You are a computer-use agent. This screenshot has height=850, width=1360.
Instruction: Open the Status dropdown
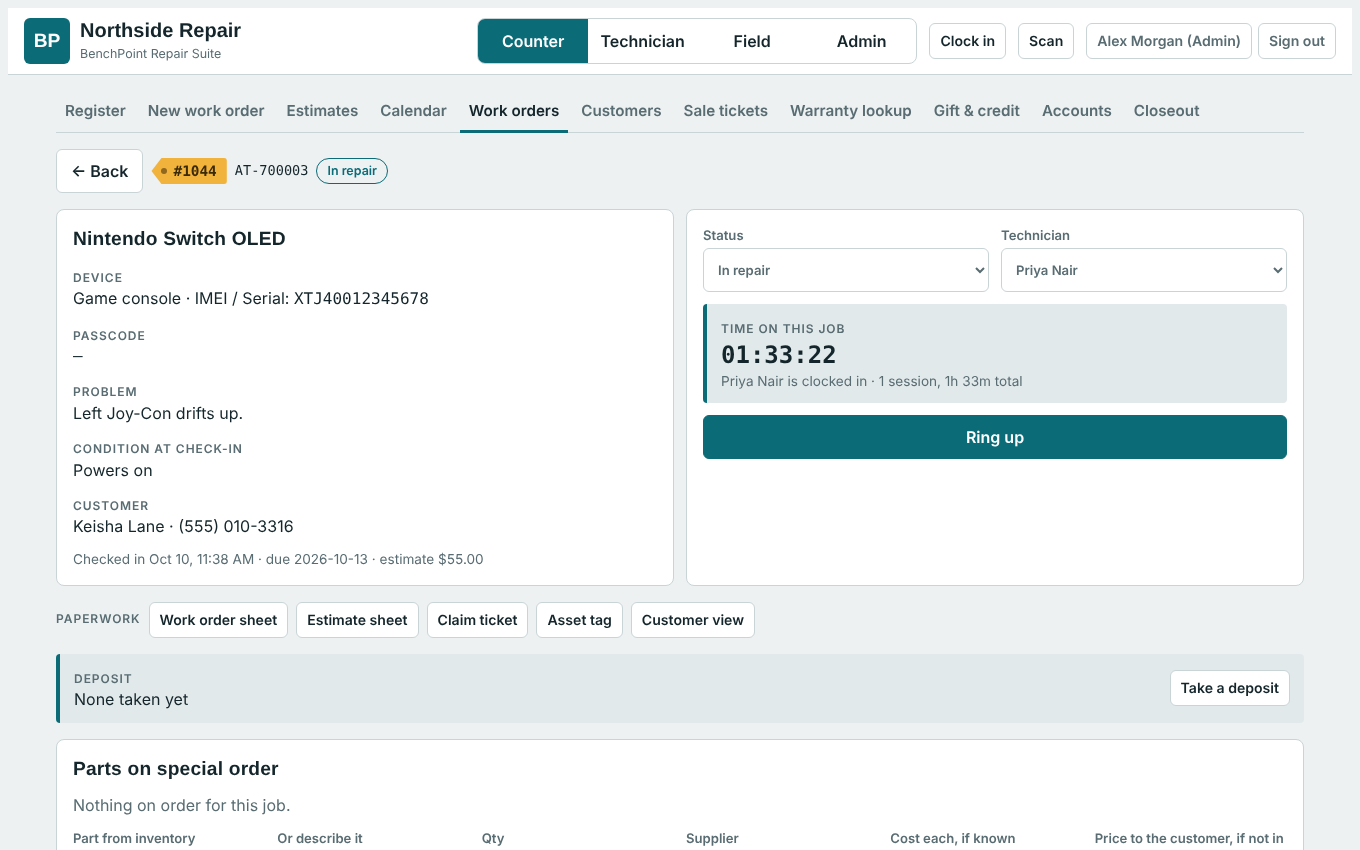[846, 270]
